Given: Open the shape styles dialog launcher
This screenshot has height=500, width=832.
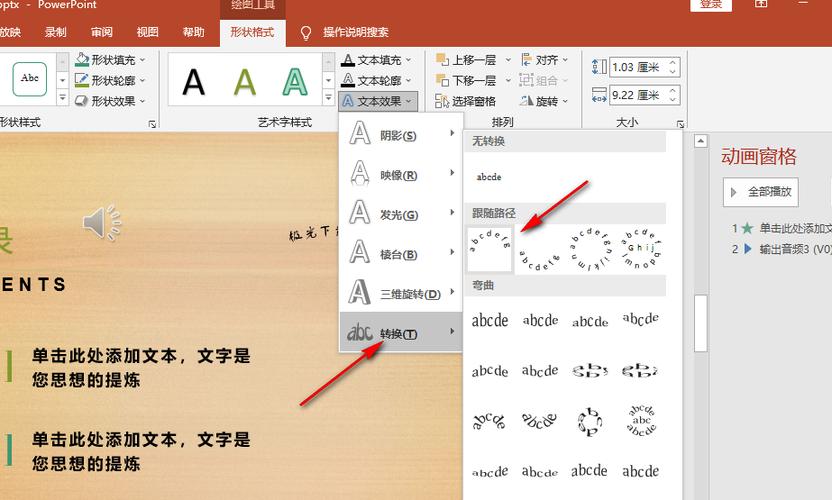Looking at the screenshot, I should (152, 124).
